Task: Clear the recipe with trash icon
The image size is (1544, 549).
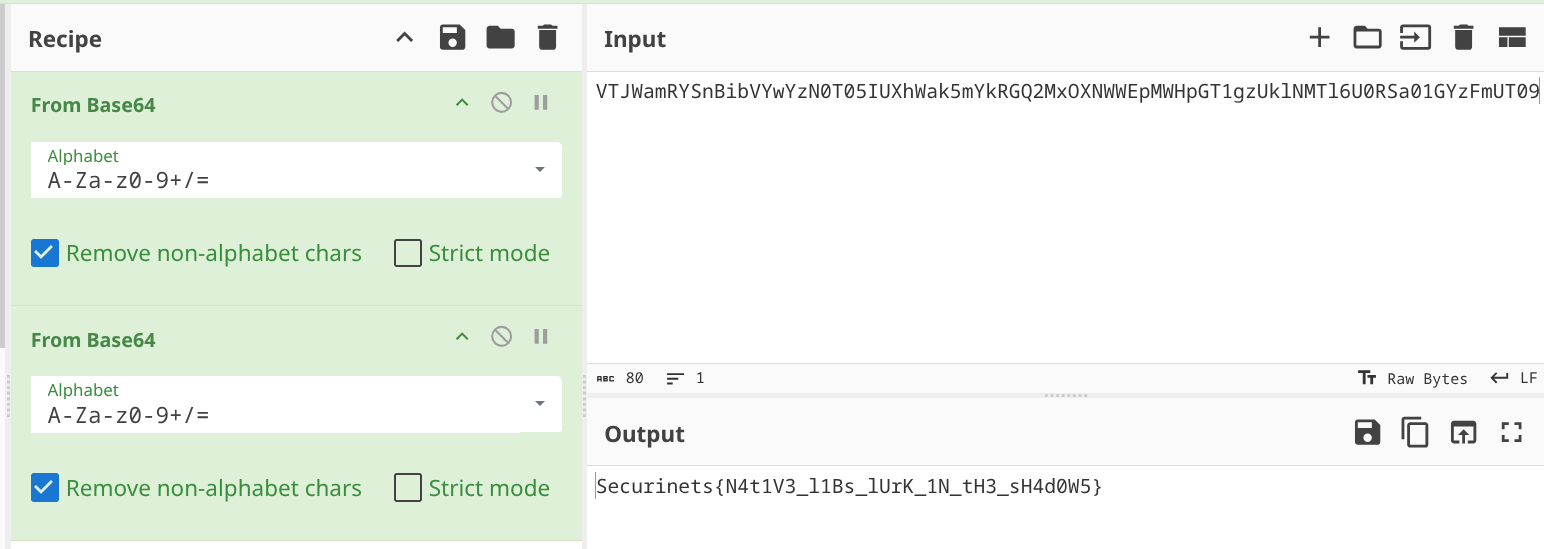Action: (547, 38)
